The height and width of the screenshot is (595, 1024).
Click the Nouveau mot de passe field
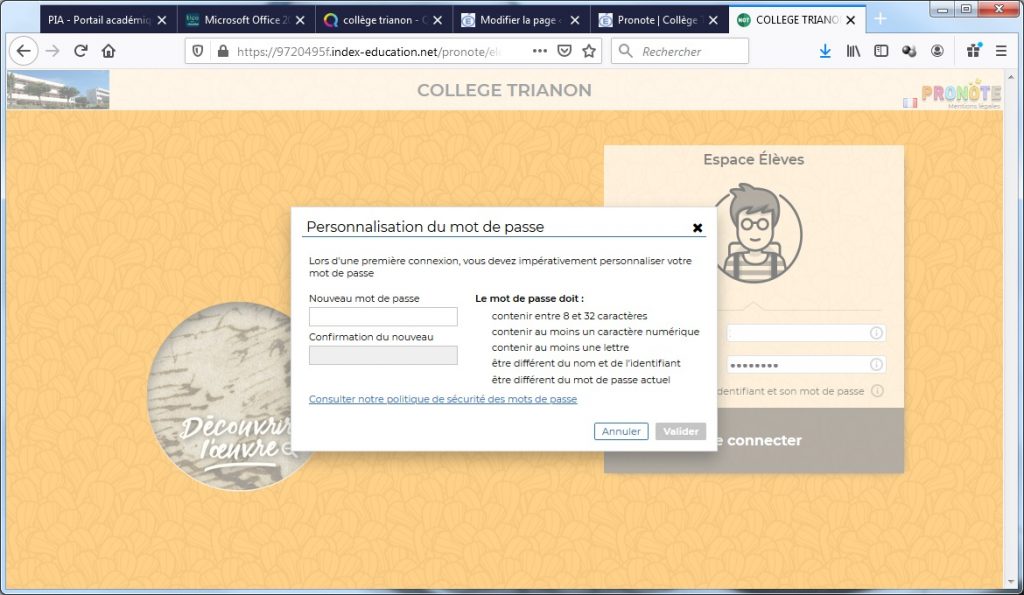383,317
